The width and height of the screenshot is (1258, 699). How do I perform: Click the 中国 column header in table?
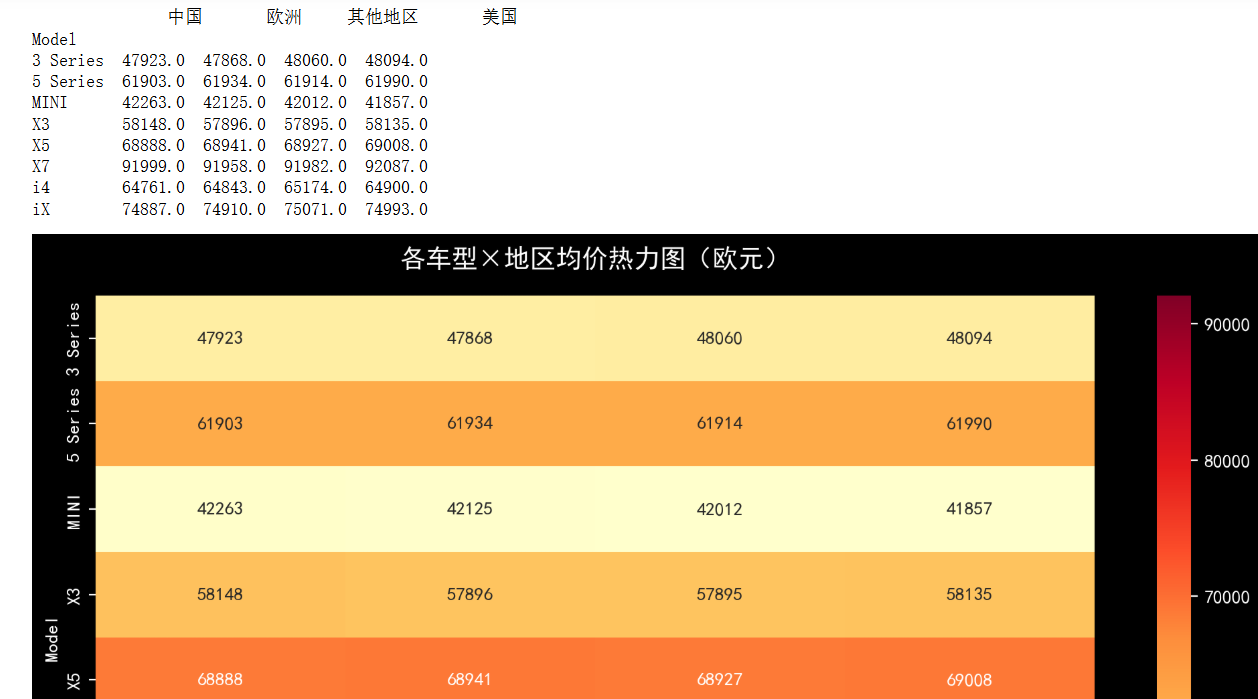point(185,17)
